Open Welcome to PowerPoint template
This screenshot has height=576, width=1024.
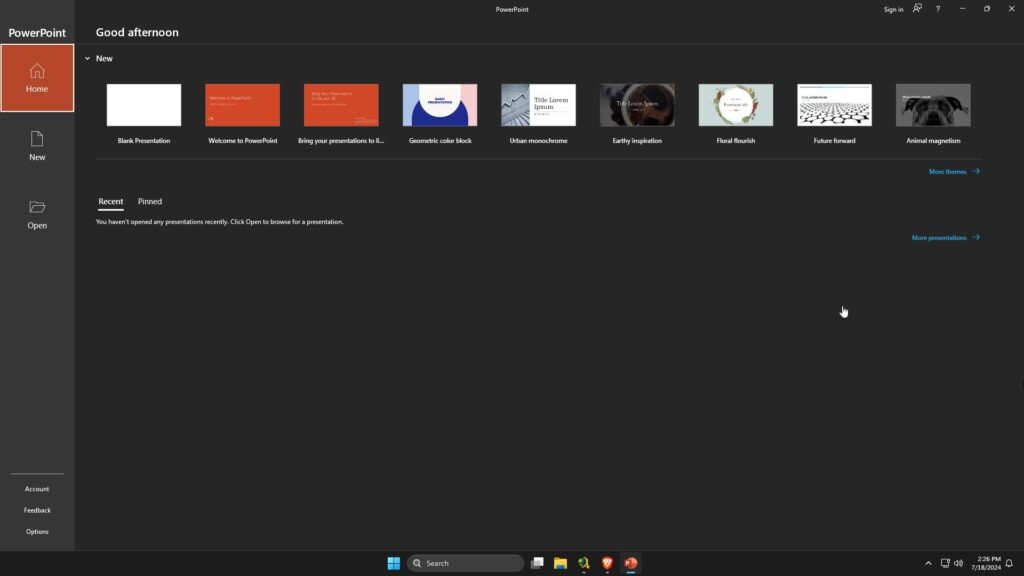point(242,114)
